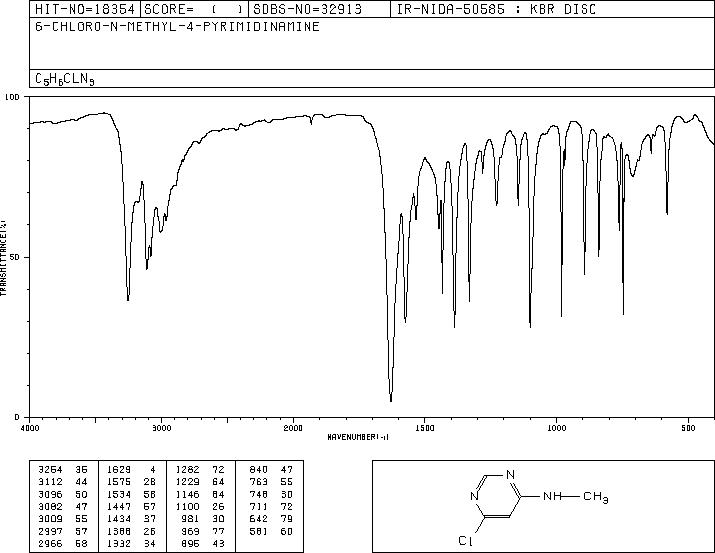Select peak table entry 1229

click(x=187, y=482)
